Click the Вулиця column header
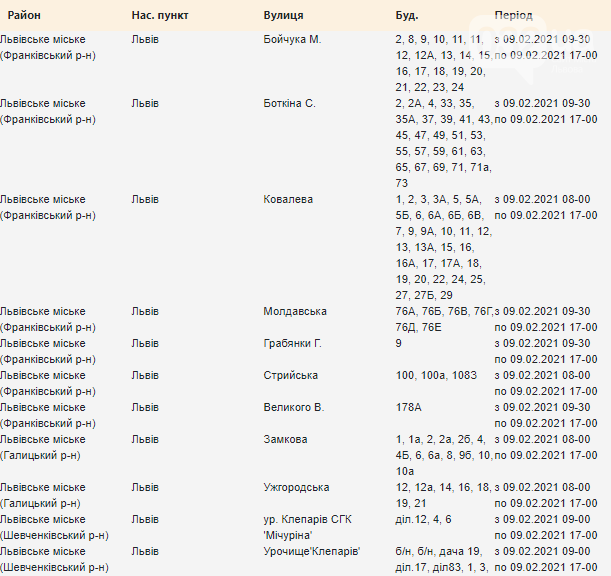The image size is (611, 576). click(283, 15)
